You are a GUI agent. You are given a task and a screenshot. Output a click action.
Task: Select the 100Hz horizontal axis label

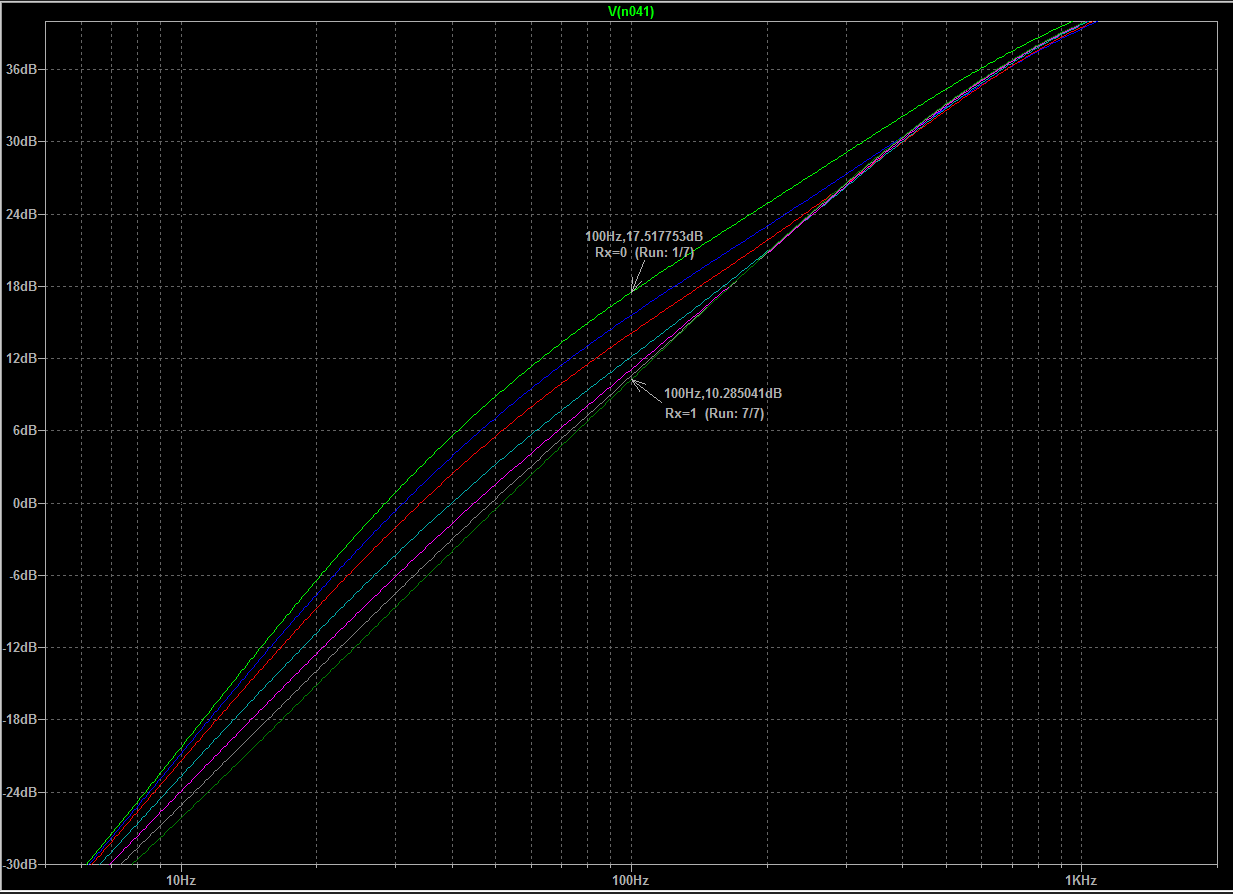click(x=631, y=880)
